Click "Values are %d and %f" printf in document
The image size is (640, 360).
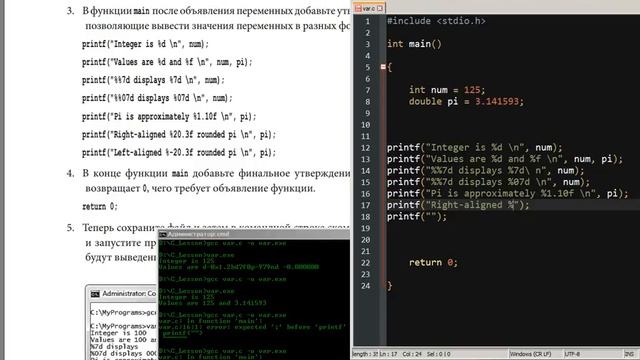pos(167,62)
